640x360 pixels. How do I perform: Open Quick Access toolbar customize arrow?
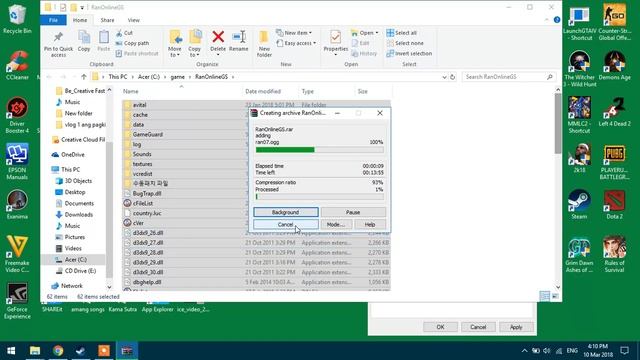click(x=82, y=7)
